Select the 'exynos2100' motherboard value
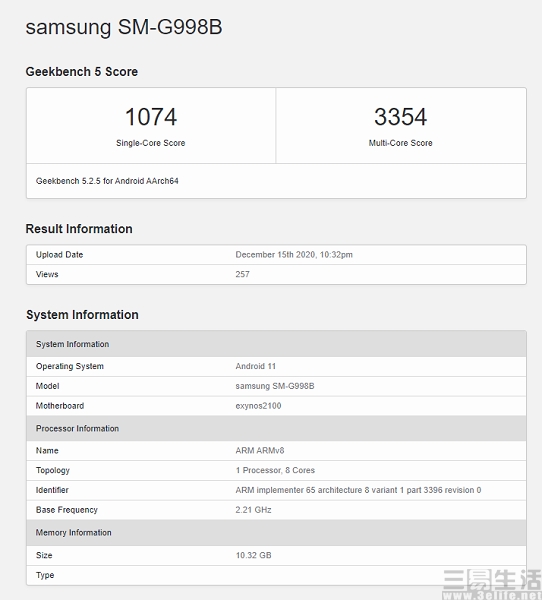The image size is (542, 600). pyautogui.click(x=258, y=406)
